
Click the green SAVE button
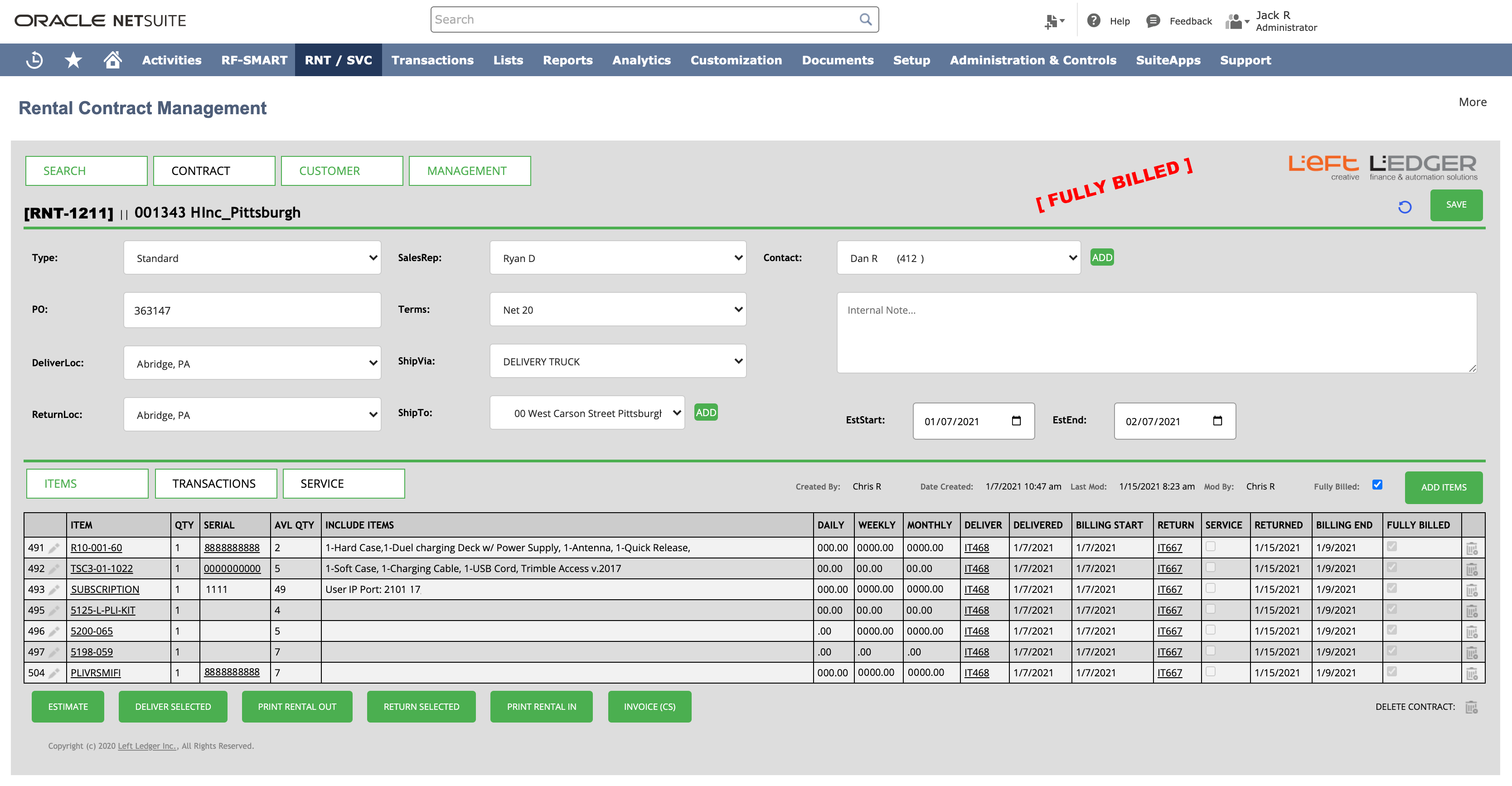tap(1456, 205)
